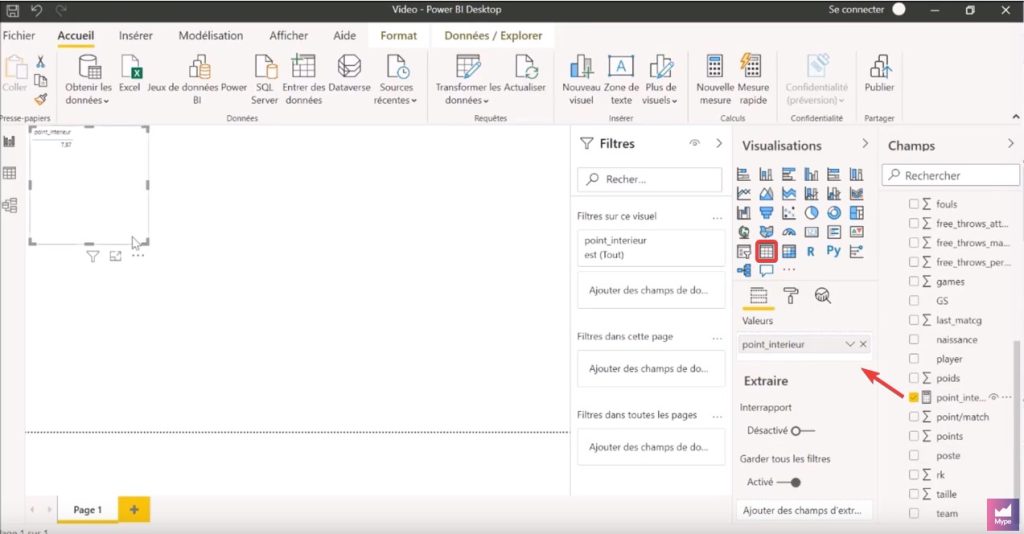This screenshot has height=534, width=1024.
Task: Pick the KPI visualization icon
Action: tap(856, 232)
